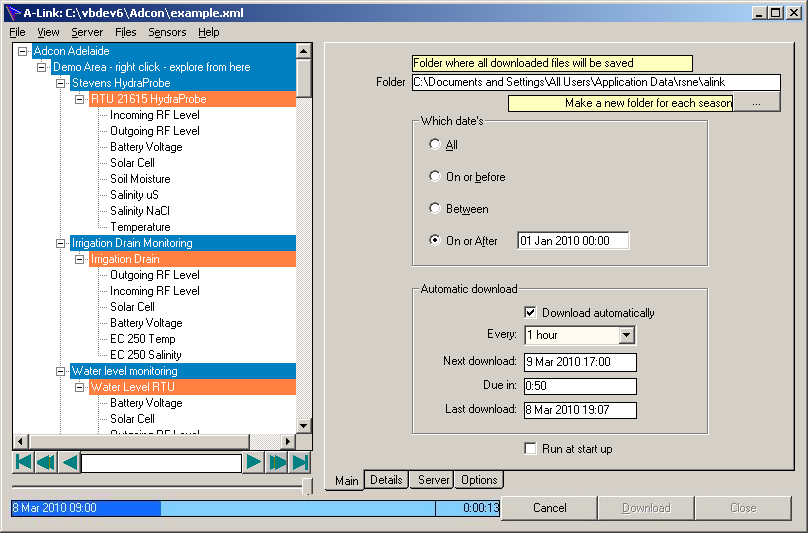Collapse the Irrigation Drain Monitoring node
This screenshot has height=533, width=808.
(x=61, y=243)
